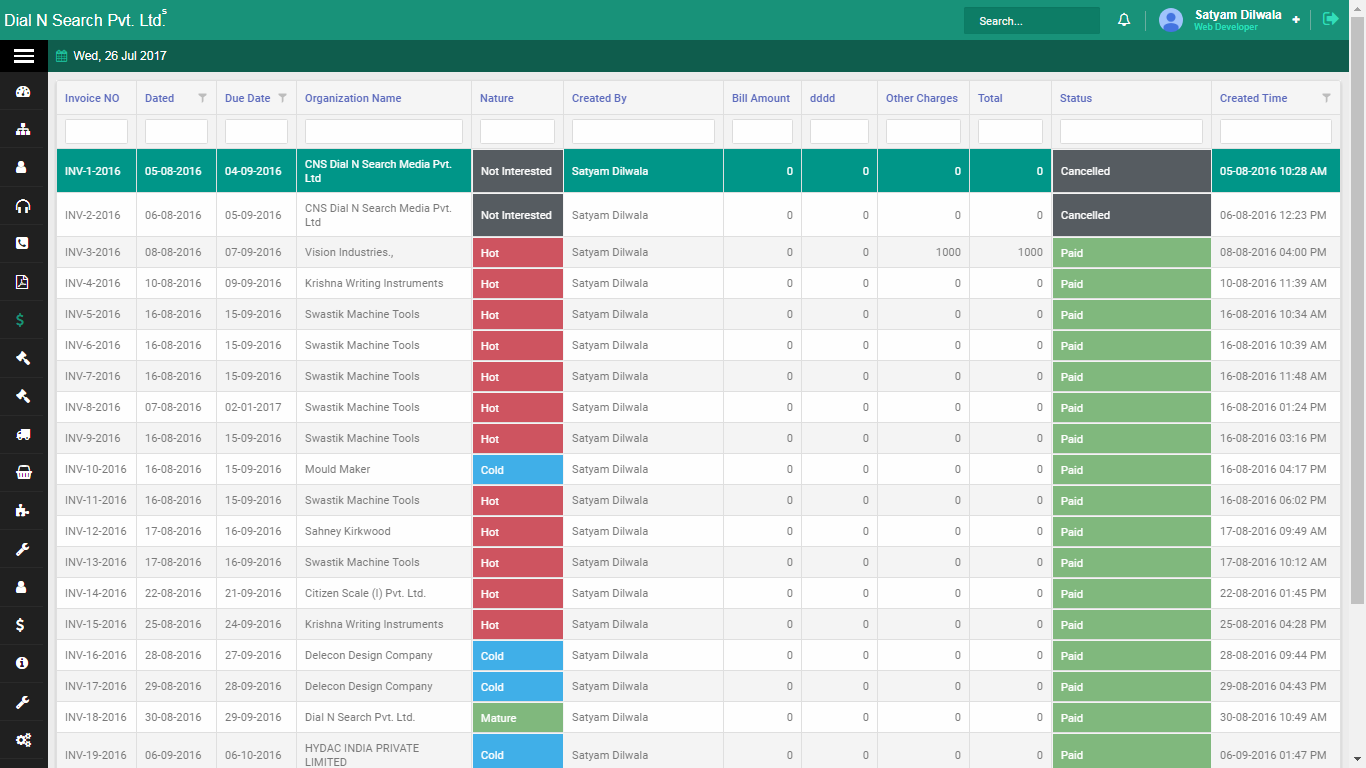This screenshot has width=1366, height=768.
Task: Open the shopping basket icon in sidebar
Action: [23, 473]
